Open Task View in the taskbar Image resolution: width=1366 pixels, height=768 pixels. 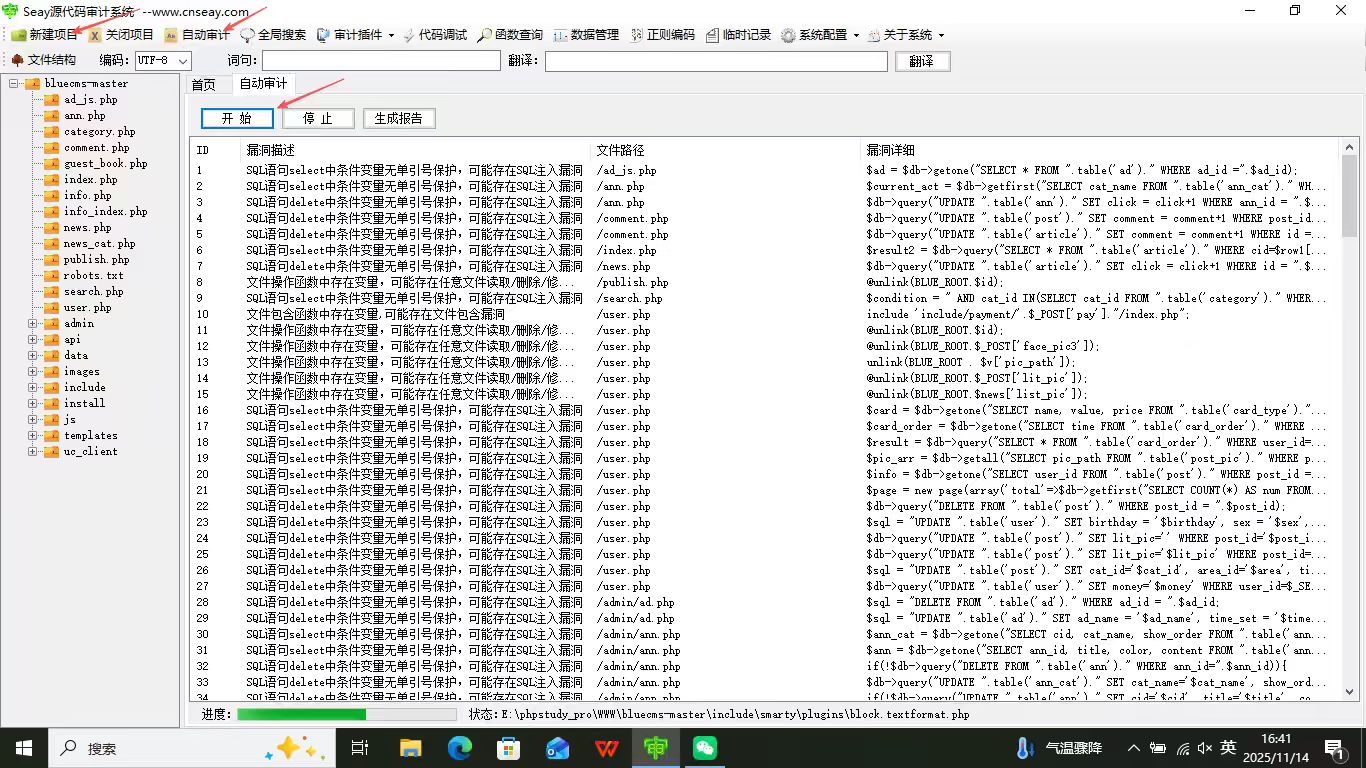click(x=361, y=748)
